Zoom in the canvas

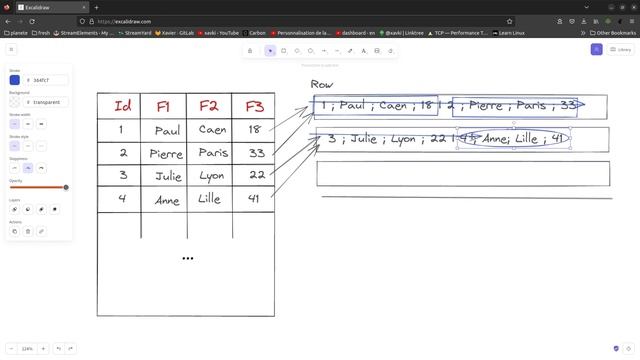(43, 349)
